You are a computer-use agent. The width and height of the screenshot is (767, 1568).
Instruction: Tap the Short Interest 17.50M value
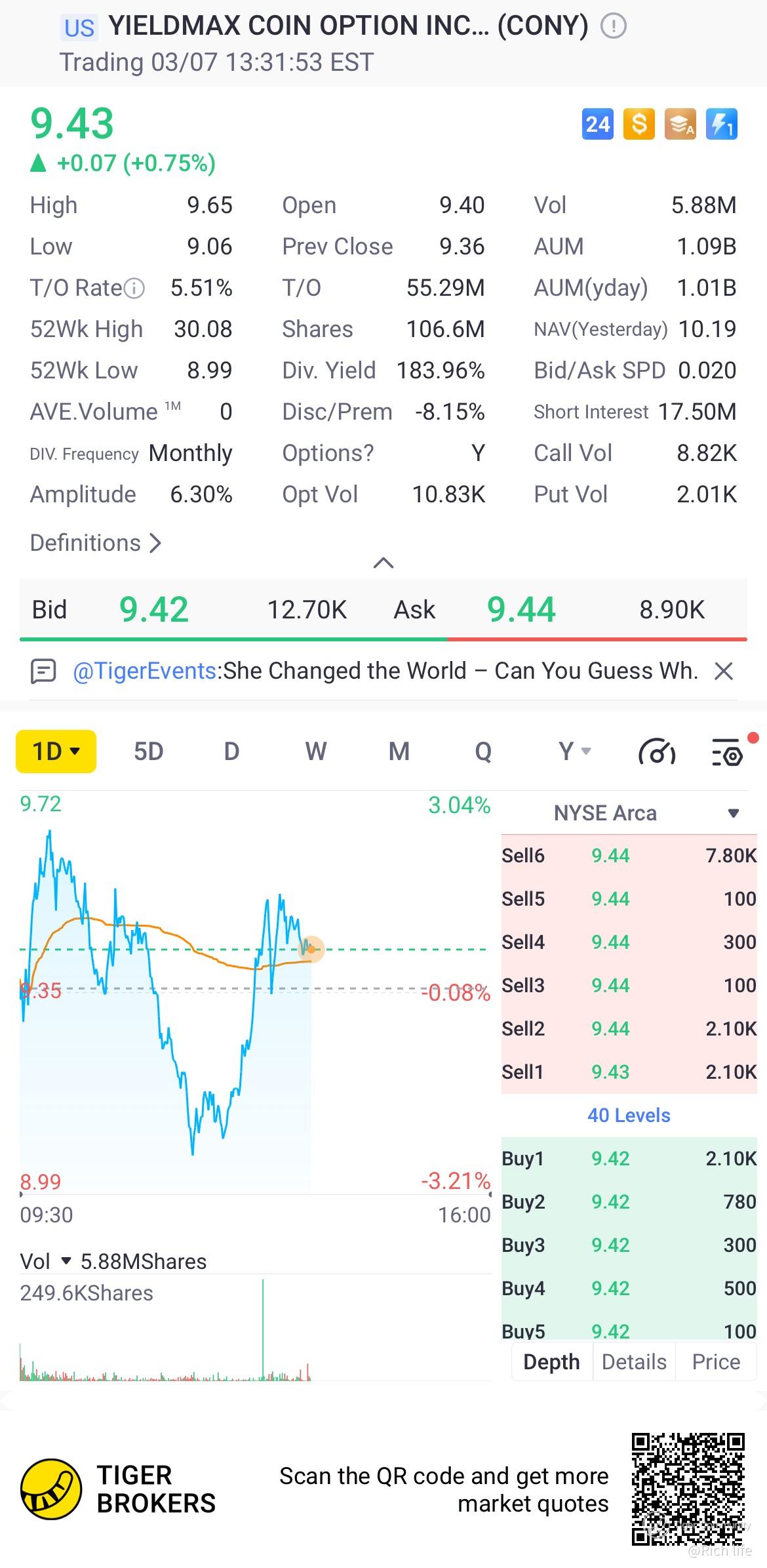(x=698, y=412)
